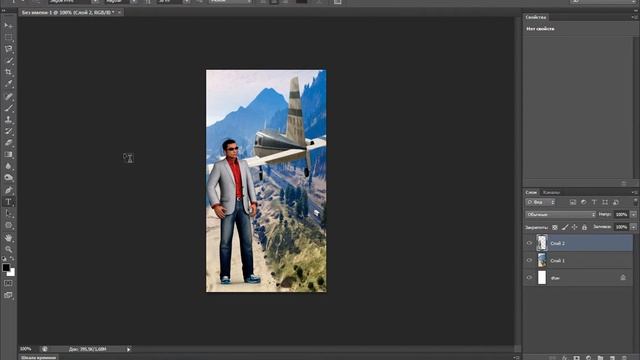The height and width of the screenshot is (360, 640).
Task: Select the Lasso tool
Action: coord(8,49)
